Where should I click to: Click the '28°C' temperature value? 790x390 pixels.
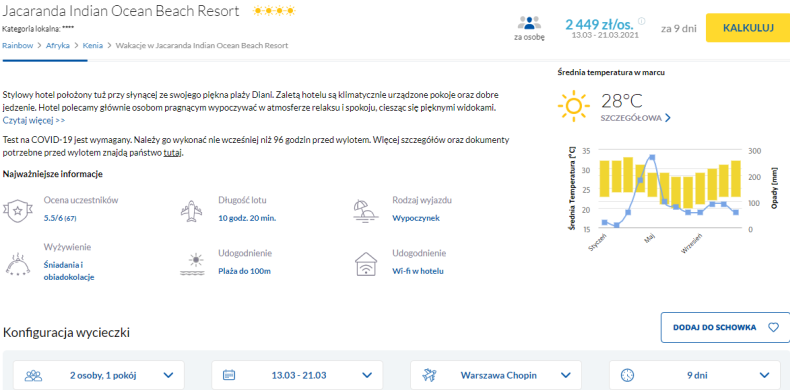pos(622,101)
